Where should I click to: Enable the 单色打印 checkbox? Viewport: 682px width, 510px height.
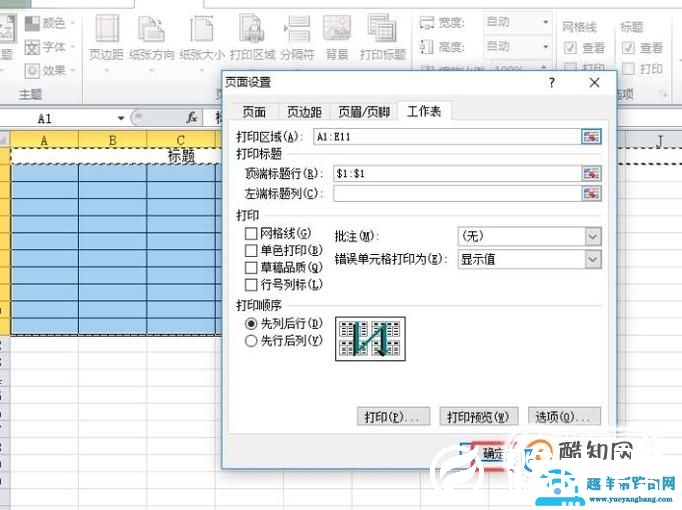[251, 251]
